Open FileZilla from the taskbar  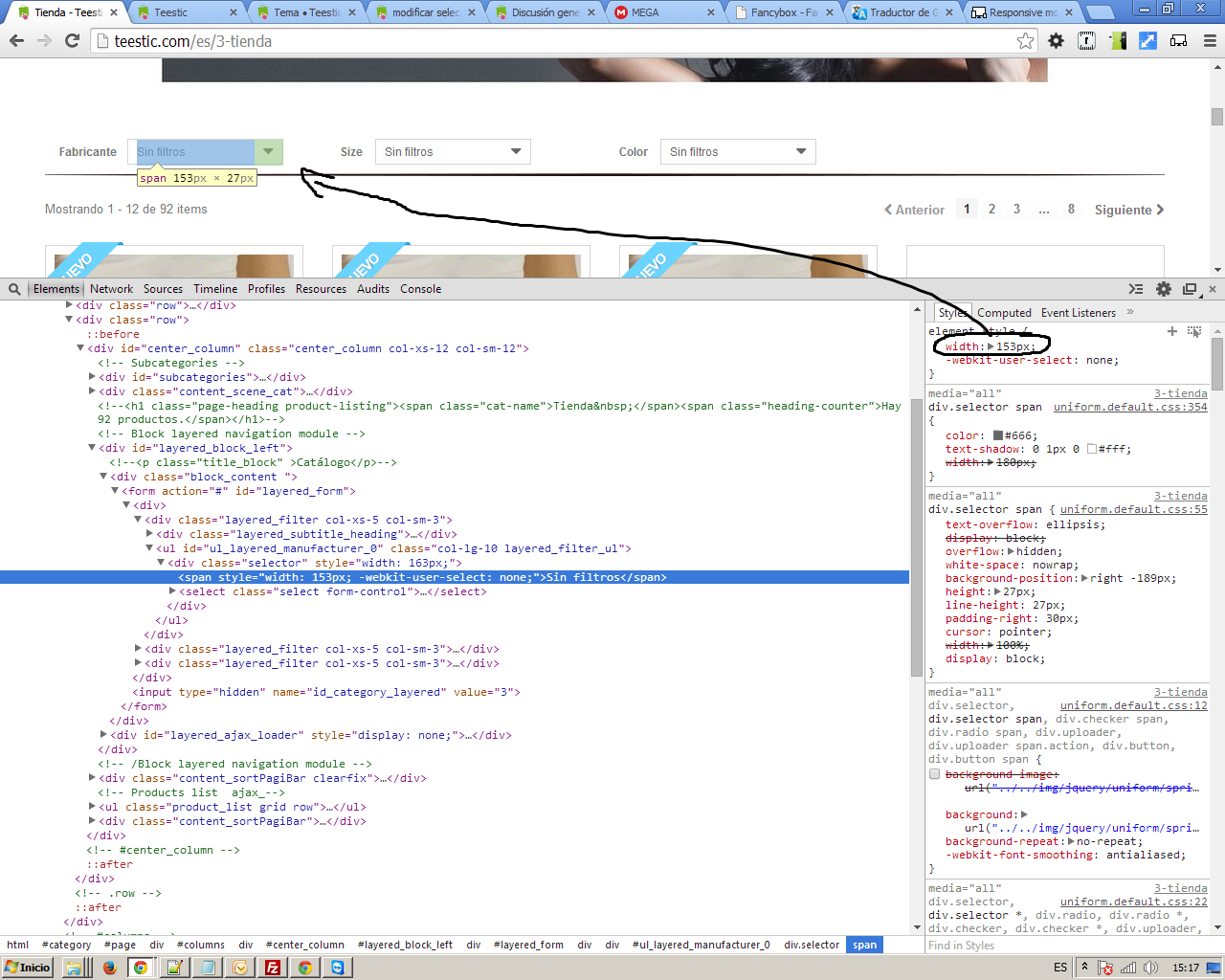point(273,968)
